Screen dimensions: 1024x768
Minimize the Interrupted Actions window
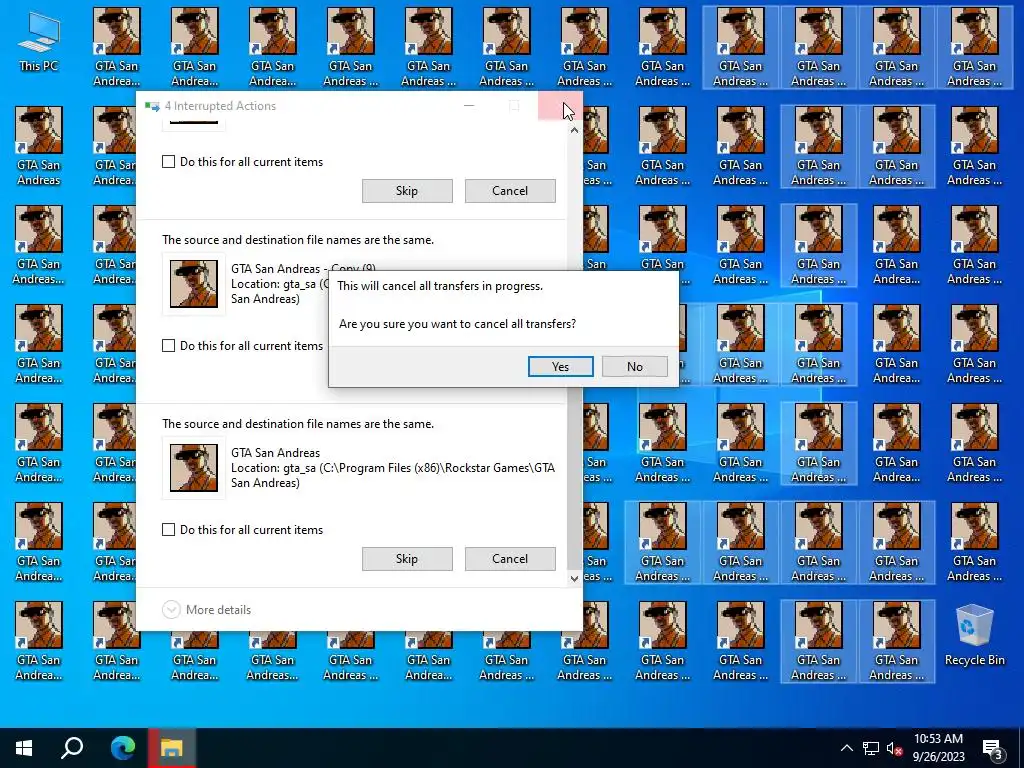click(469, 106)
